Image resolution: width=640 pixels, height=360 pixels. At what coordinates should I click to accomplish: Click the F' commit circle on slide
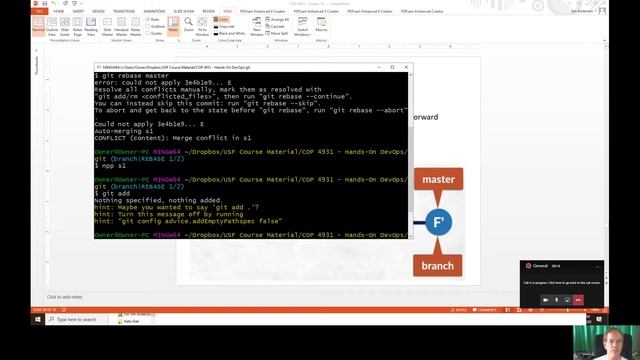[x=438, y=222]
